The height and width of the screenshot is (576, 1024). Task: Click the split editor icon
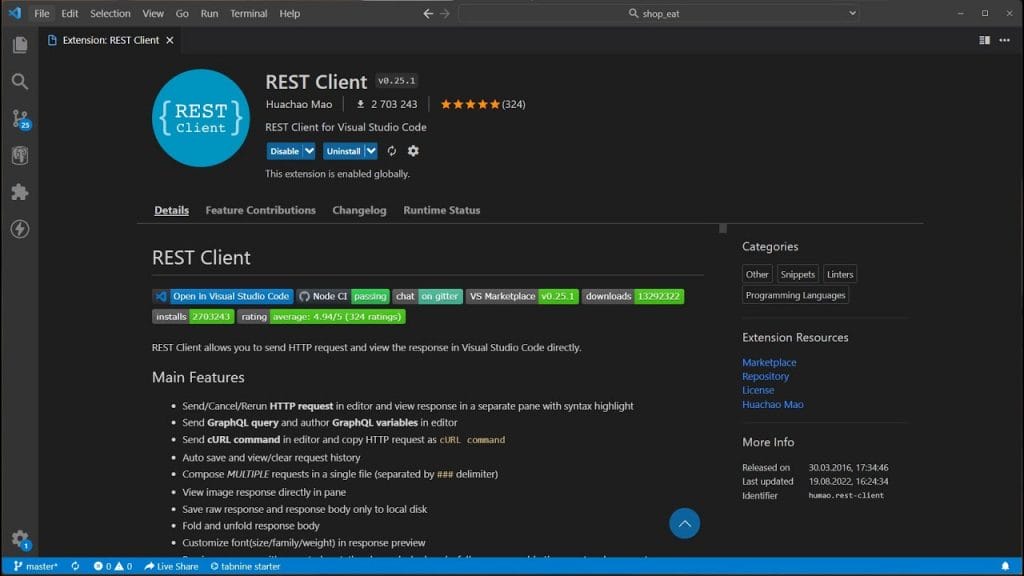click(984, 40)
